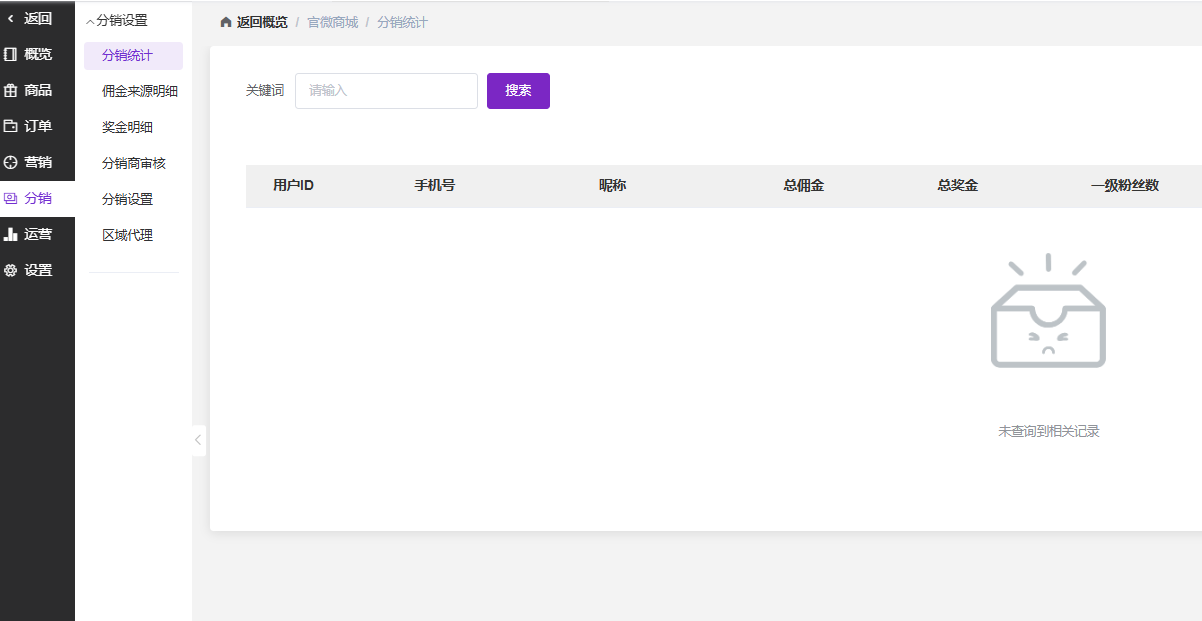
Task: Open the 运营 operations chart icon
Action: [11, 234]
